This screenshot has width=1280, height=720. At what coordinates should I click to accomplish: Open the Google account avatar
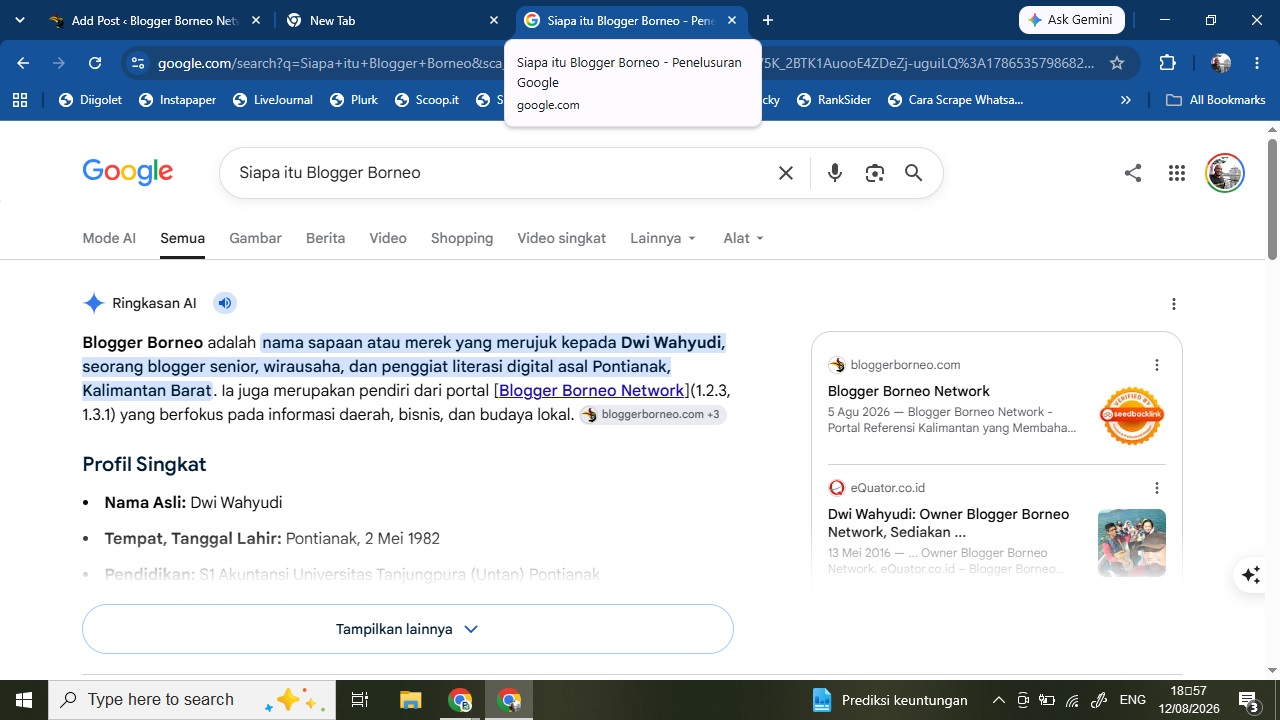[1224, 173]
